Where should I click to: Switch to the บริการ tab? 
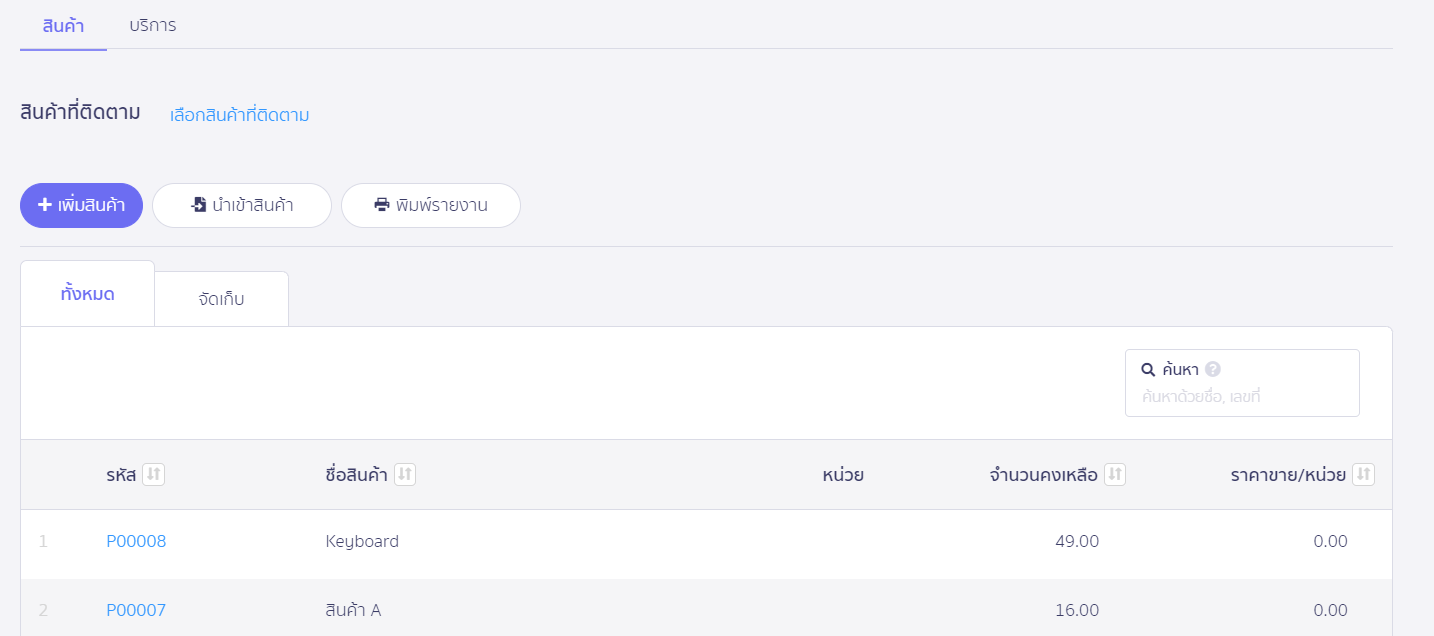tap(153, 25)
